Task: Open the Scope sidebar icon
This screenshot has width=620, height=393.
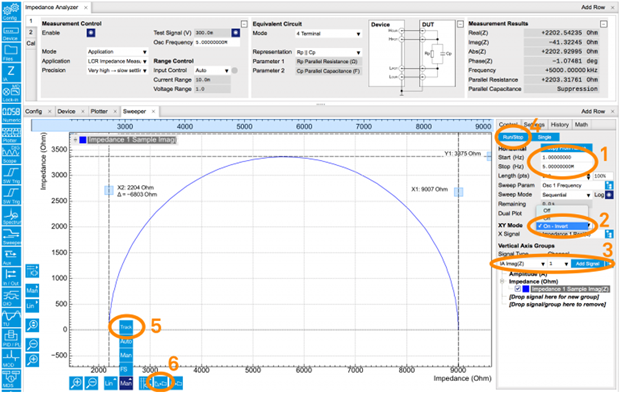Action: click(11, 155)
